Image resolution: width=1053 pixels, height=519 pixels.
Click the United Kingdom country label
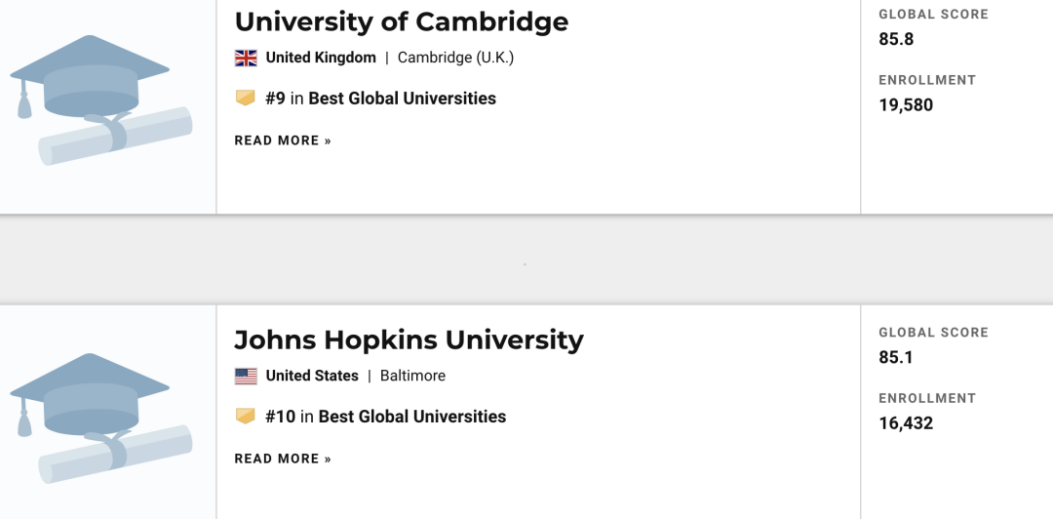point(321,58)
